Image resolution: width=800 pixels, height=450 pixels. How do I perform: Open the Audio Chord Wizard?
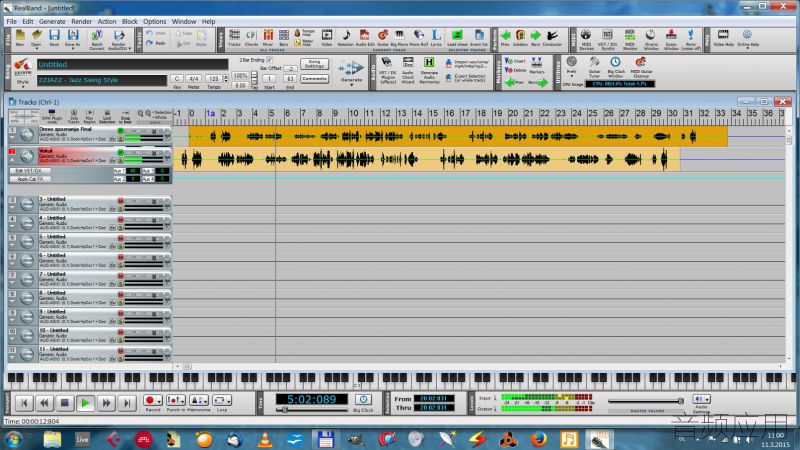(x=408, y=70)
